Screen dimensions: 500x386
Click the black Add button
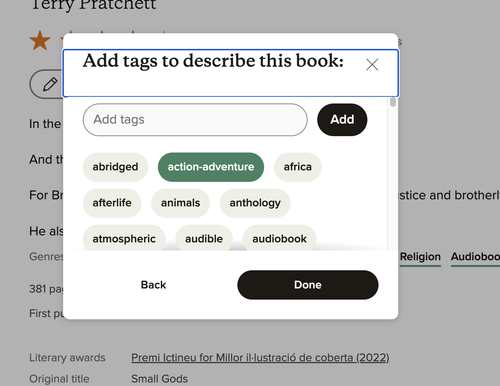click(342, 120)
